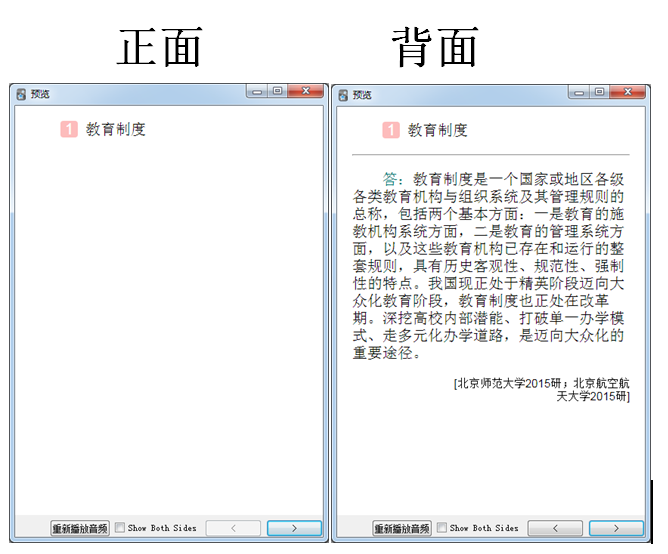
Task: Go to next card in right preview window
Action: coord(616,528)
